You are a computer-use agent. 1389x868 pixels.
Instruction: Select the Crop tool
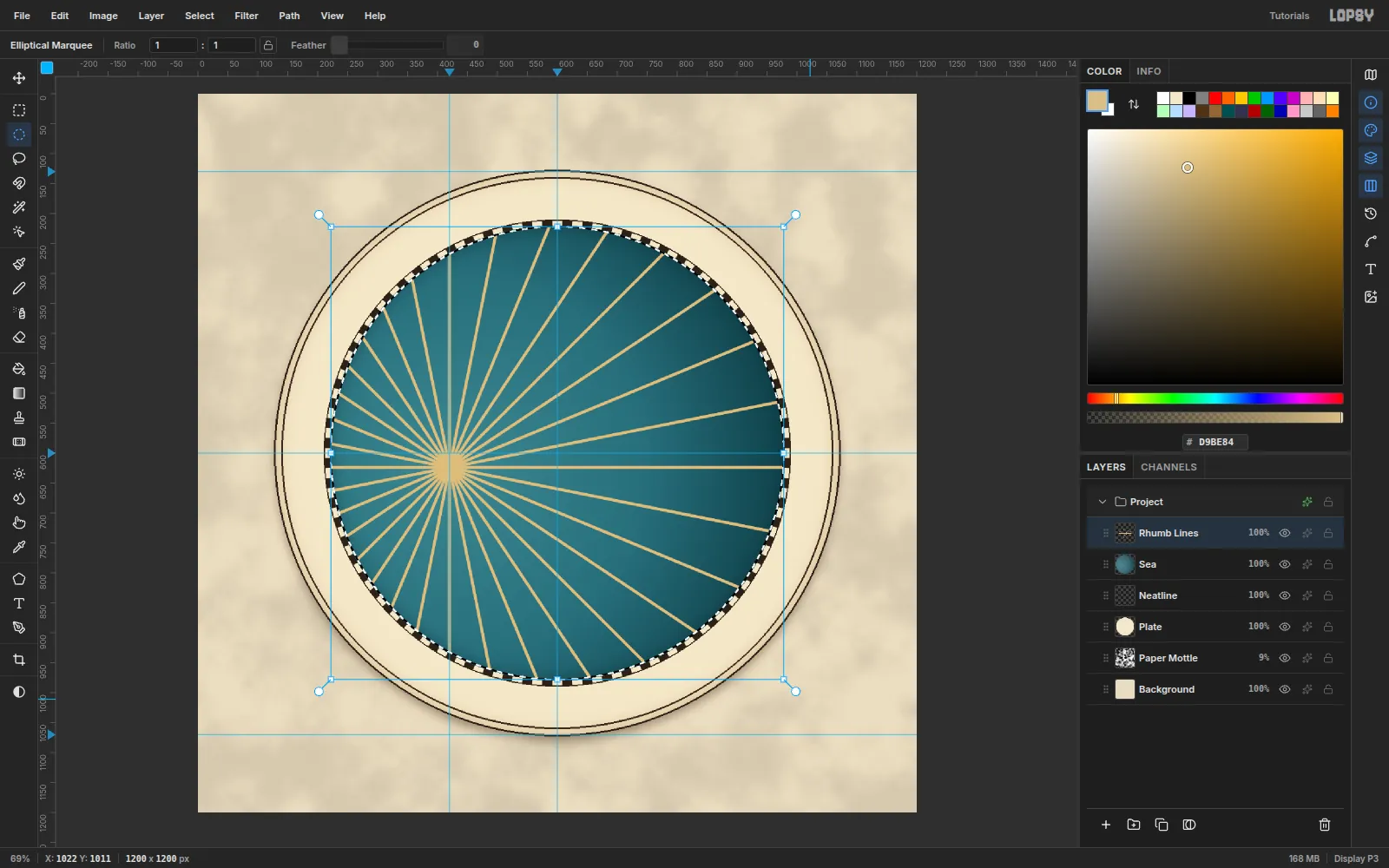(19, 660)
